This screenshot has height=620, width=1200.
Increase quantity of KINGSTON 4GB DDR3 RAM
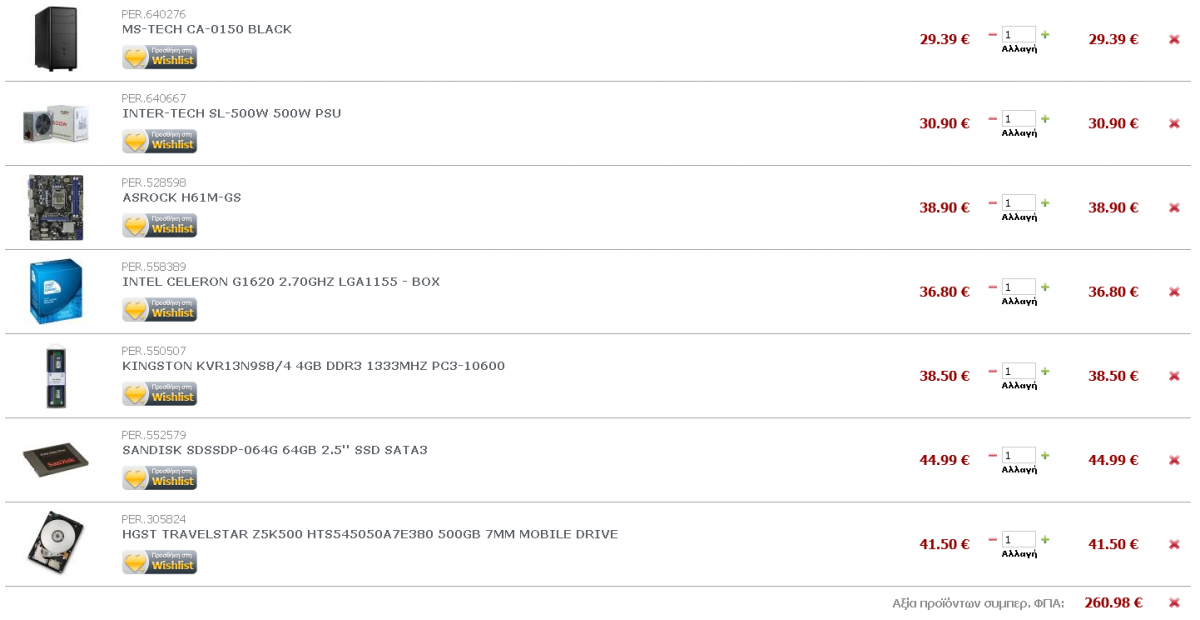[1045, 370]
